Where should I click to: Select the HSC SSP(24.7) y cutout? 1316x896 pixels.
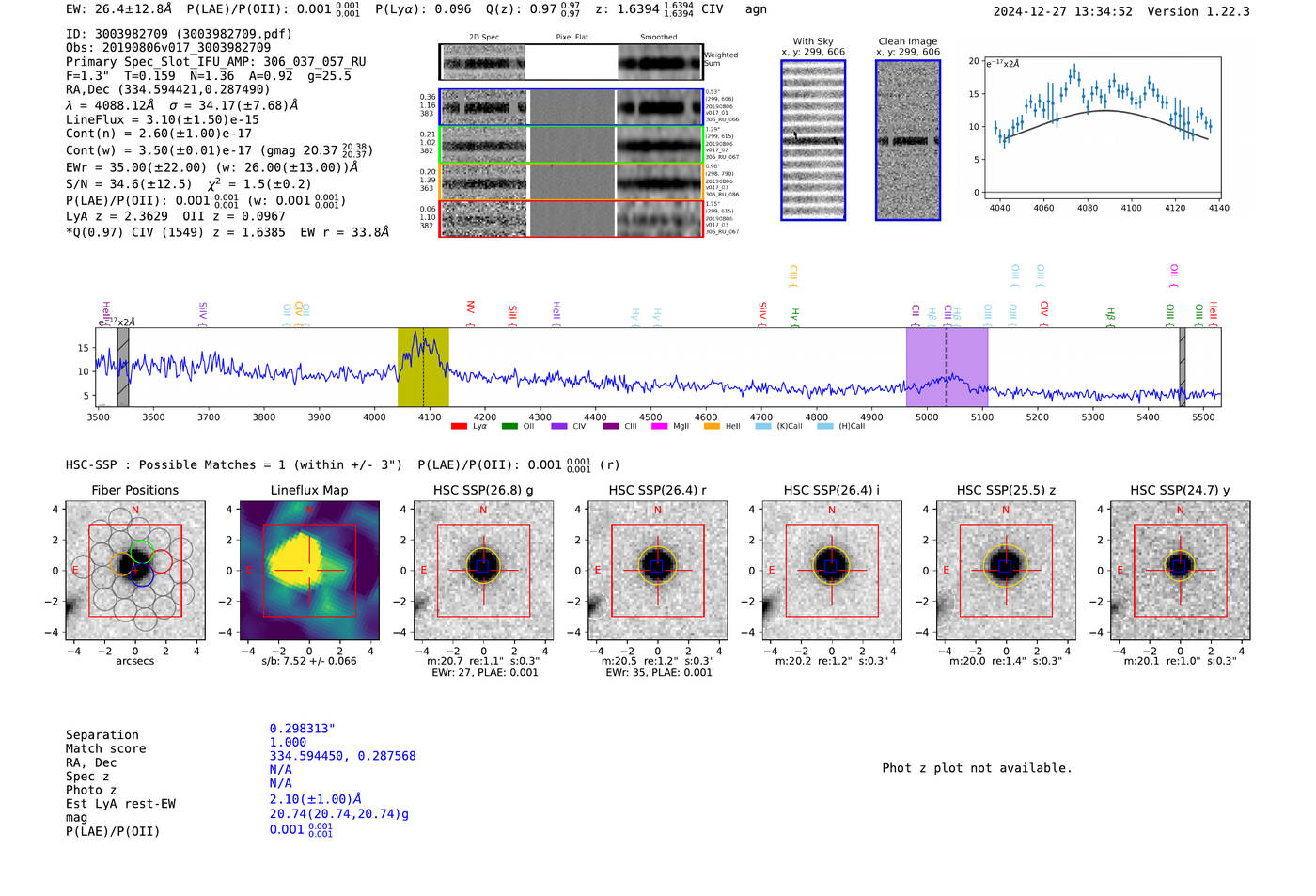pos(1180,571)
